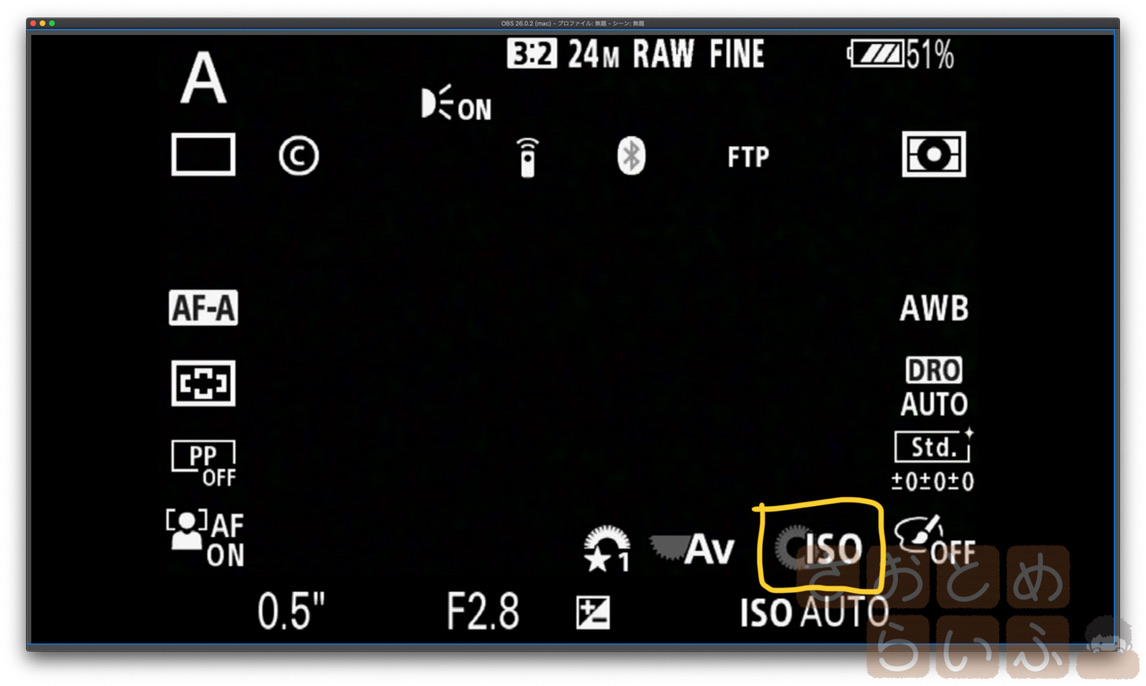
Task: Select the Av dial assignment icon
Action: (691, 549)
